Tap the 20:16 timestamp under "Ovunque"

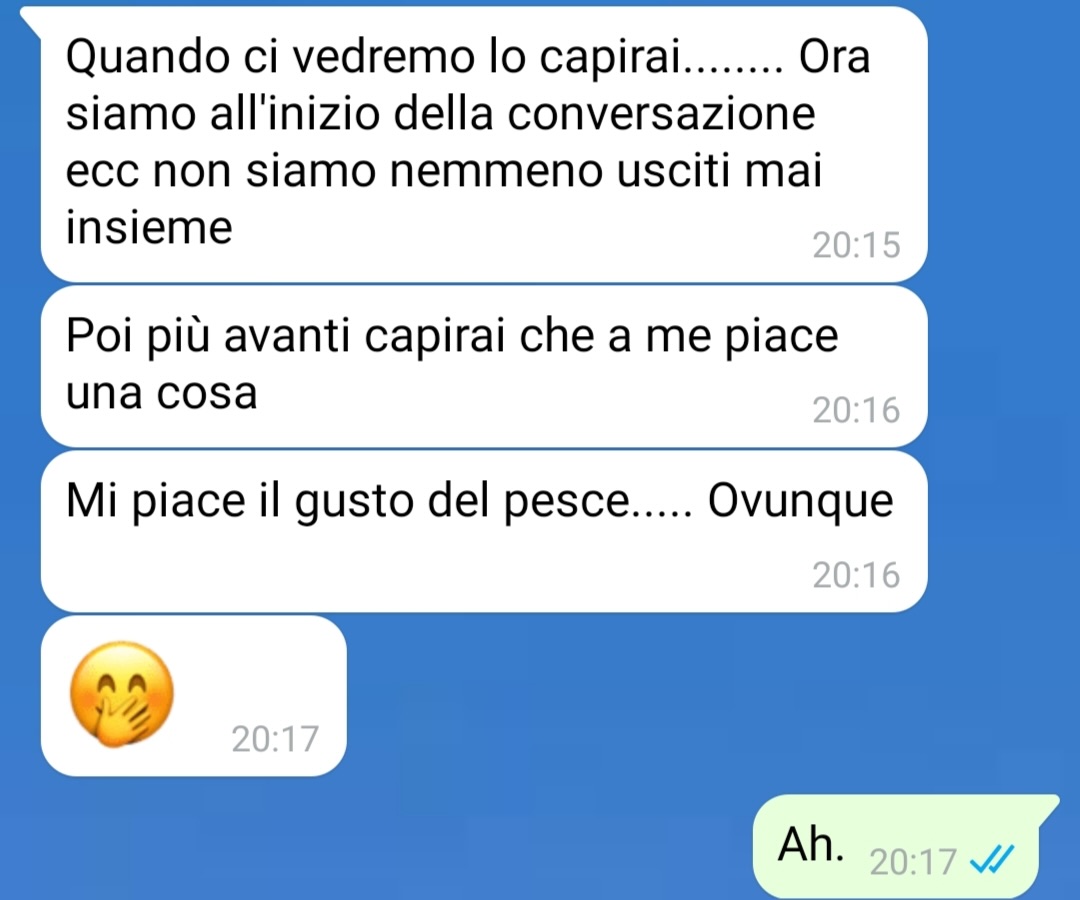coord(856,575)
